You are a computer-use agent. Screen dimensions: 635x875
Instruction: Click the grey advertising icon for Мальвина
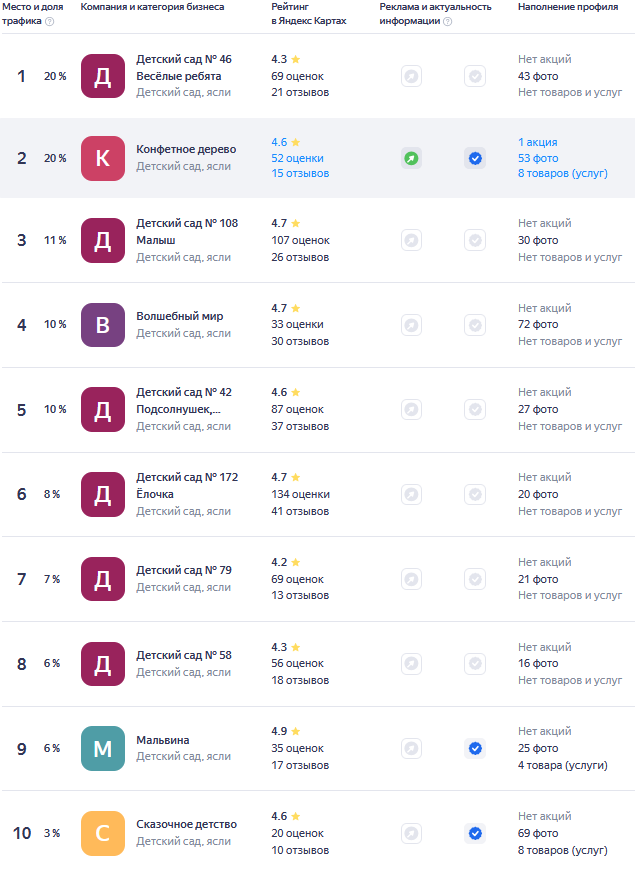[411, 748]
